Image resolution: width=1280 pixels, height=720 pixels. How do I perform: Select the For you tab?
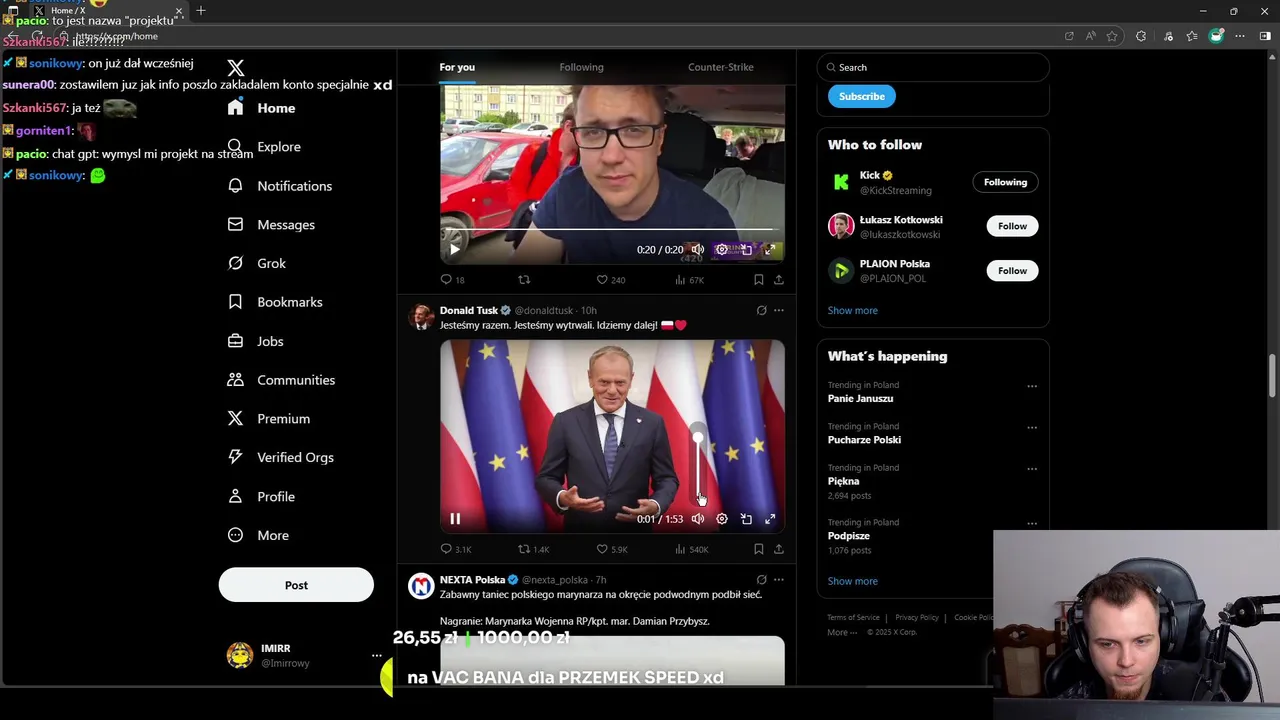[457, 67]
